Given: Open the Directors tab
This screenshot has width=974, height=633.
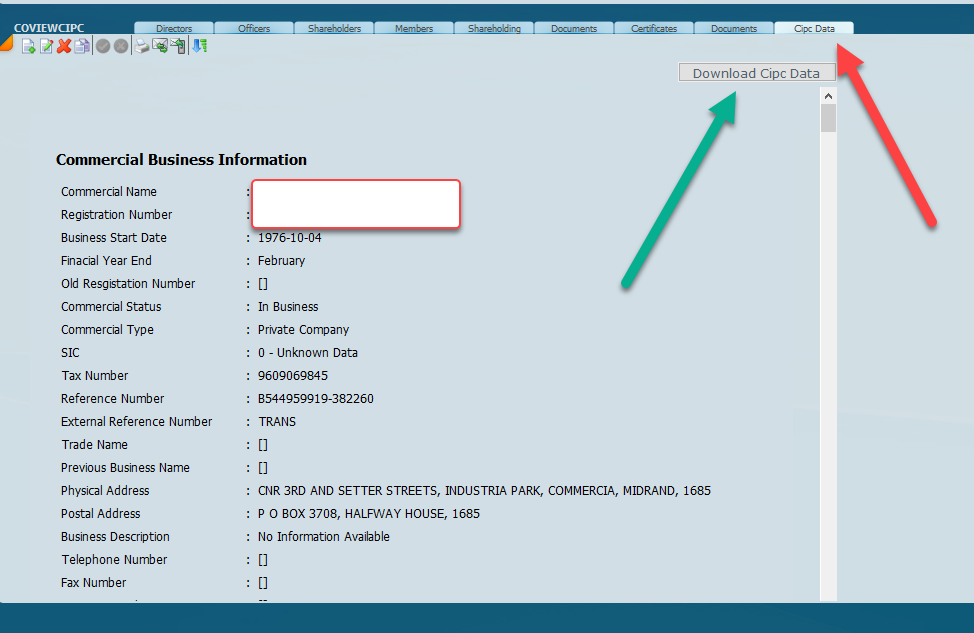Looking at the screenshot, I should point(173,29).
